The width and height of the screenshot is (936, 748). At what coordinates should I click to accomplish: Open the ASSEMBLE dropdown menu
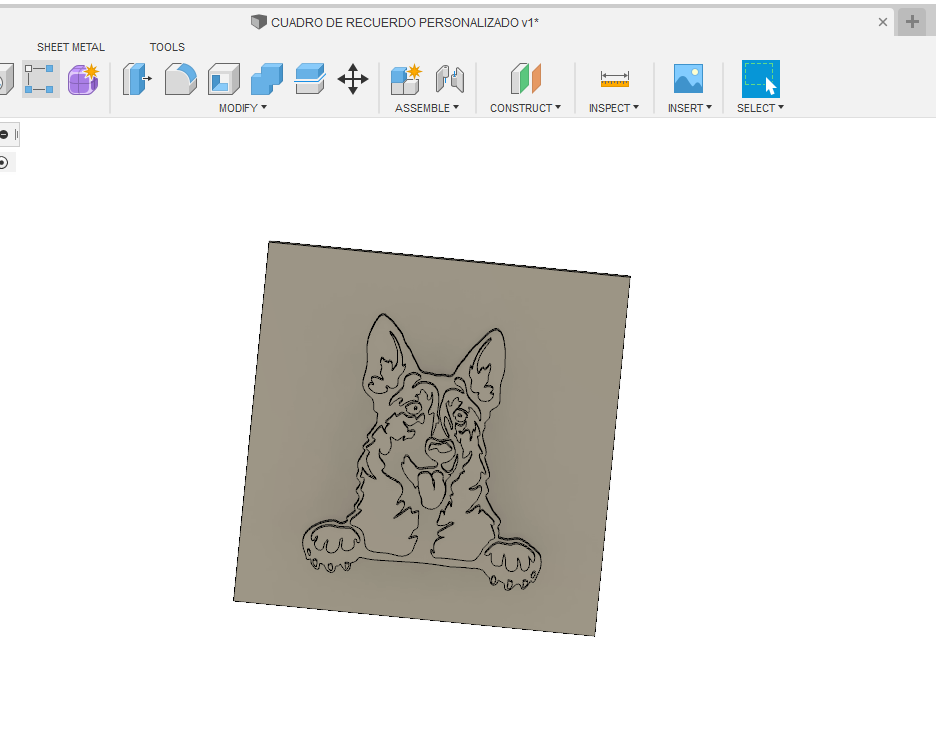click(427, 108)
